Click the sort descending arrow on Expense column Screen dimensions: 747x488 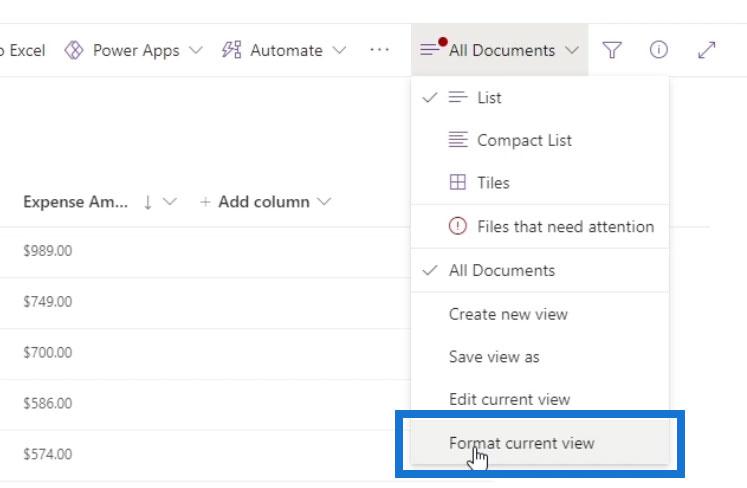(x=148, y=202)
